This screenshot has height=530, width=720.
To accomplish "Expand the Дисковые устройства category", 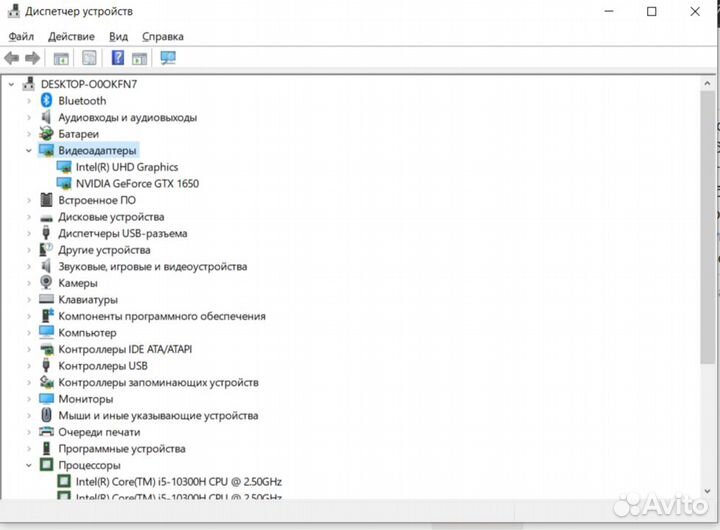I will [x=29, y=217].
